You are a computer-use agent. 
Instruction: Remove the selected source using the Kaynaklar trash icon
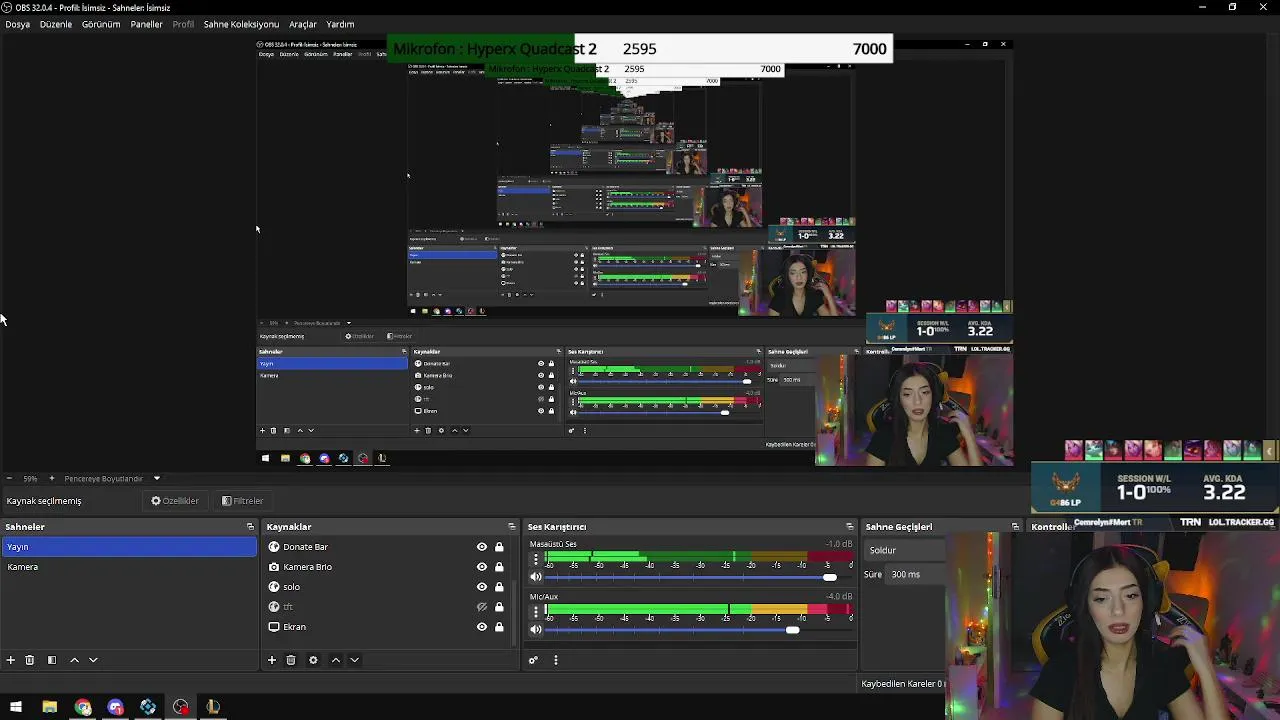(x=291, y=660)
